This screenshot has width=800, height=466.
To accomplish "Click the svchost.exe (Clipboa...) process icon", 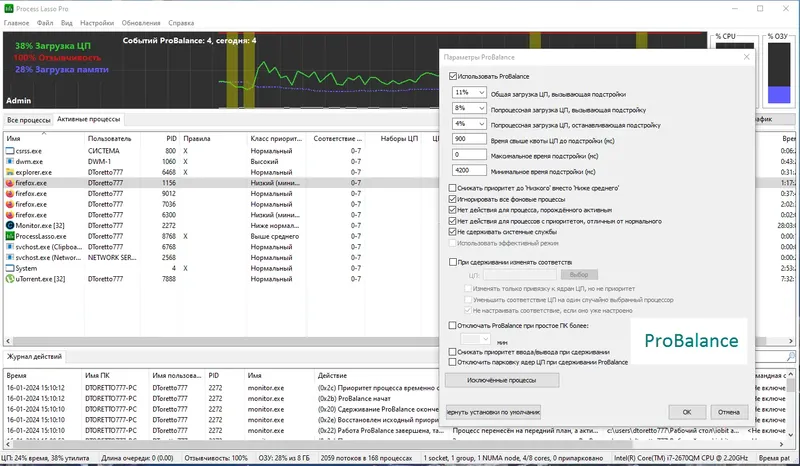I will (x=10, y=247).
